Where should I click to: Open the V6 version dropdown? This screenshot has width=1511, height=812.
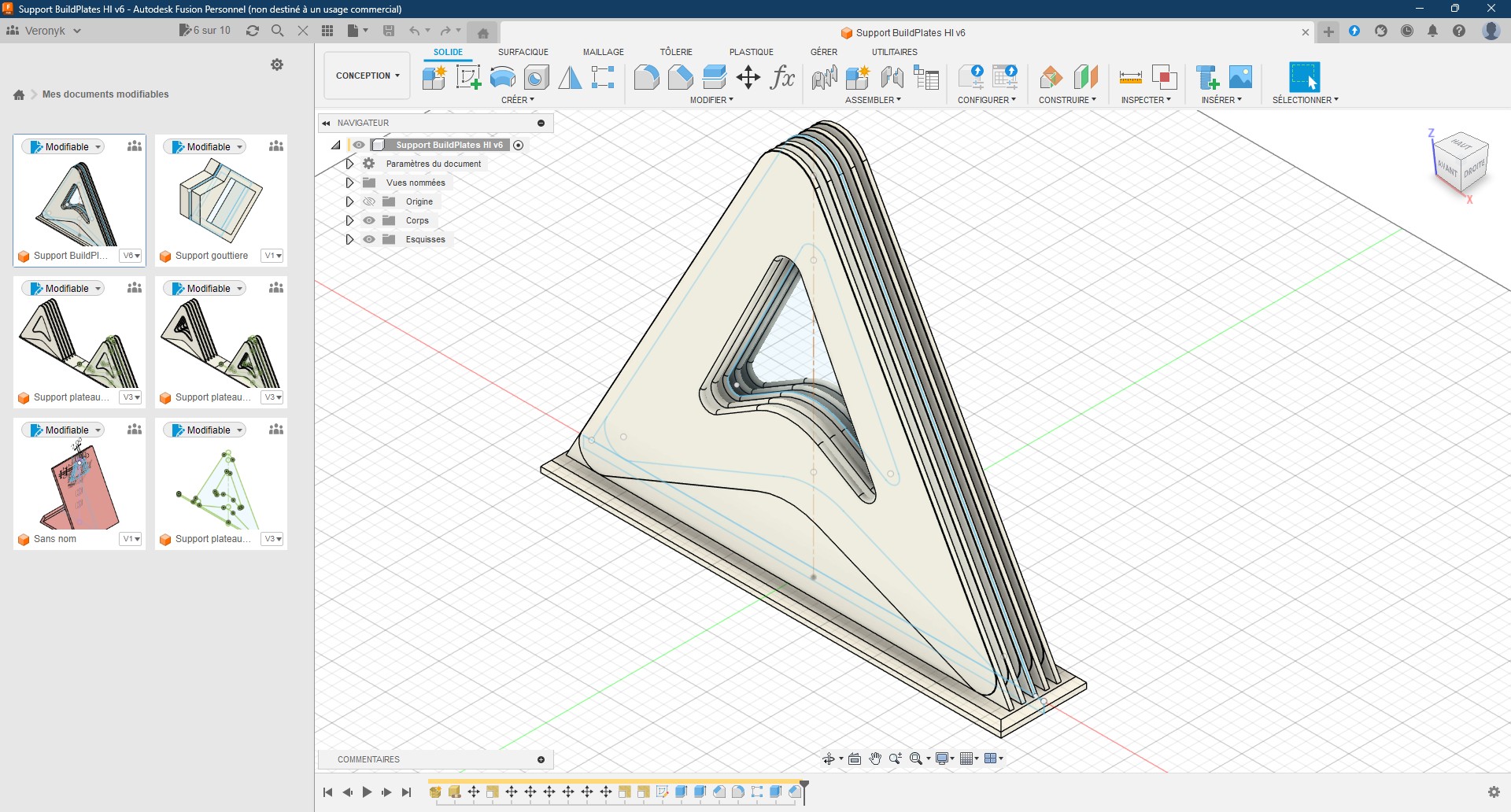(131, 256)
